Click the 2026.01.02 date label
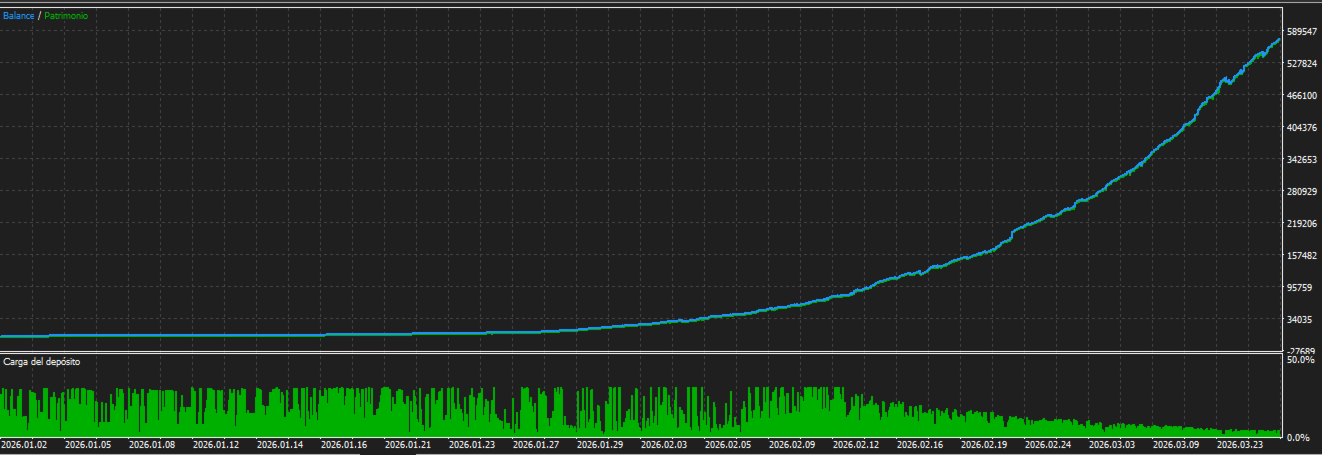Image resolution: width=1322 pixels, height=455 pixels. (25, 444)
